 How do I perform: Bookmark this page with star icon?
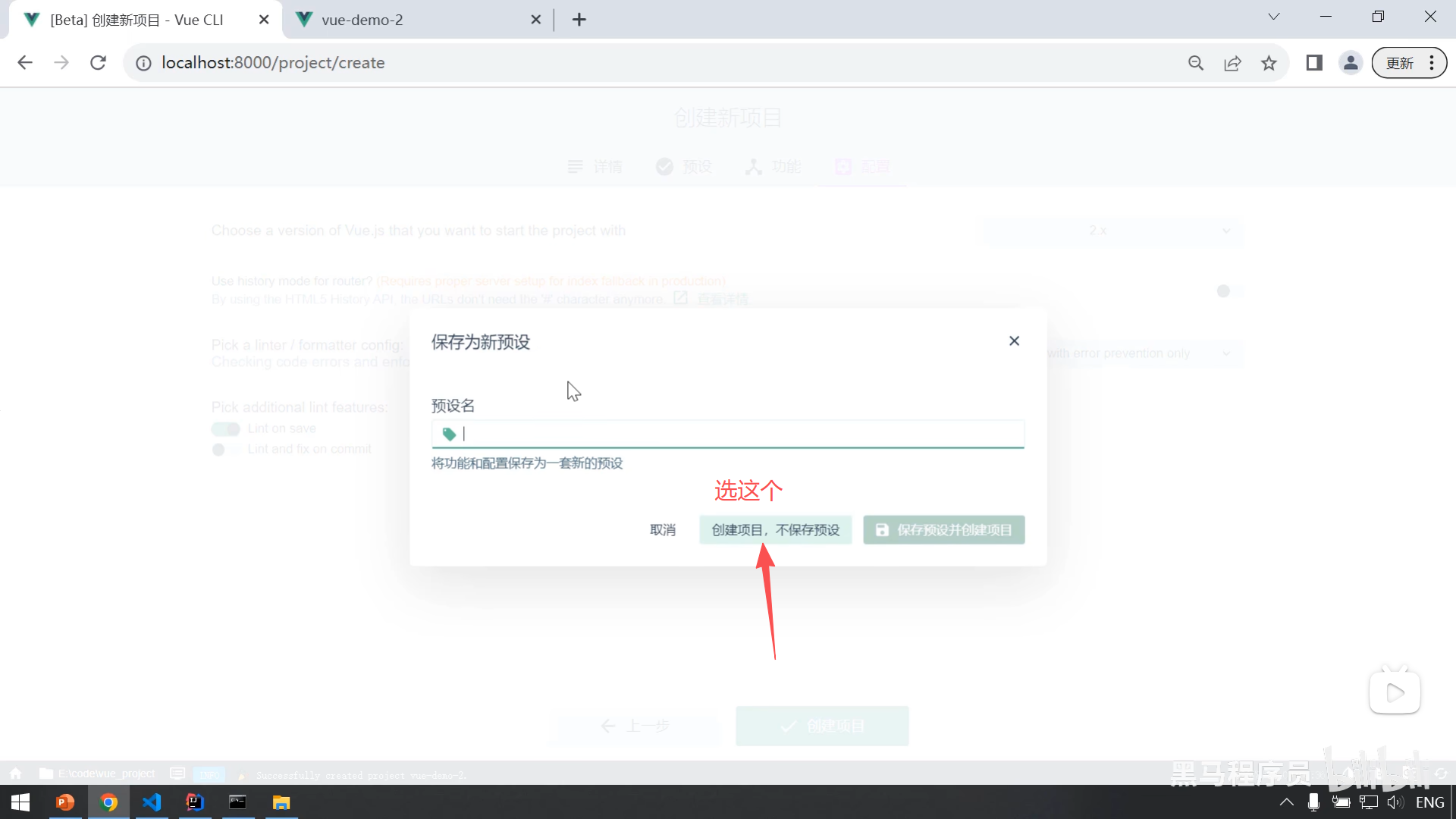1269,63
